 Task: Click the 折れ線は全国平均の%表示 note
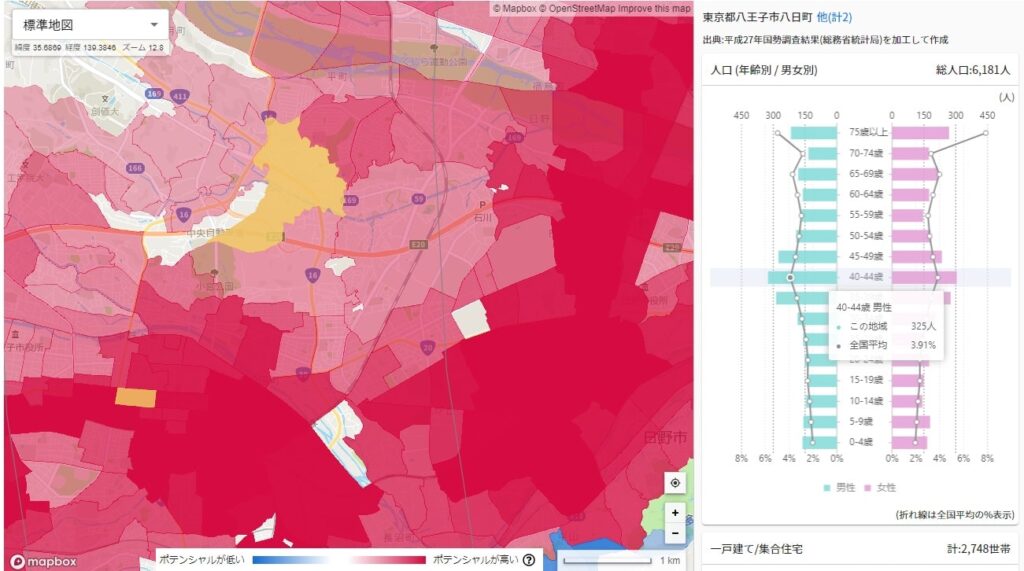click(955, 515)
